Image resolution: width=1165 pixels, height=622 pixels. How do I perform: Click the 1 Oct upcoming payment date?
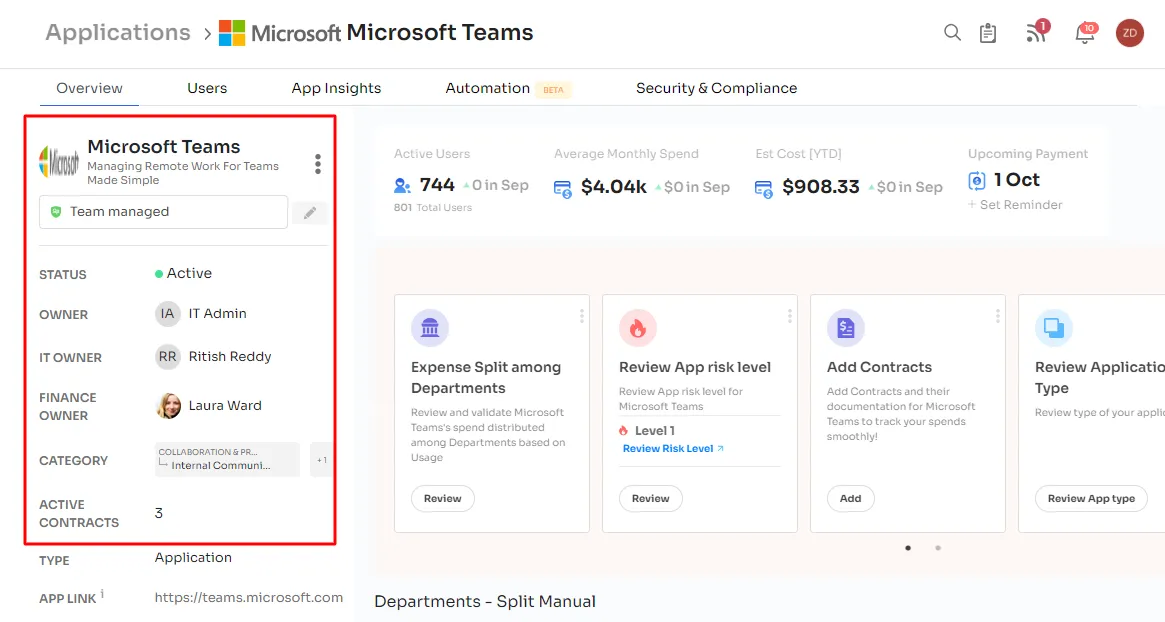(1017, 180)
